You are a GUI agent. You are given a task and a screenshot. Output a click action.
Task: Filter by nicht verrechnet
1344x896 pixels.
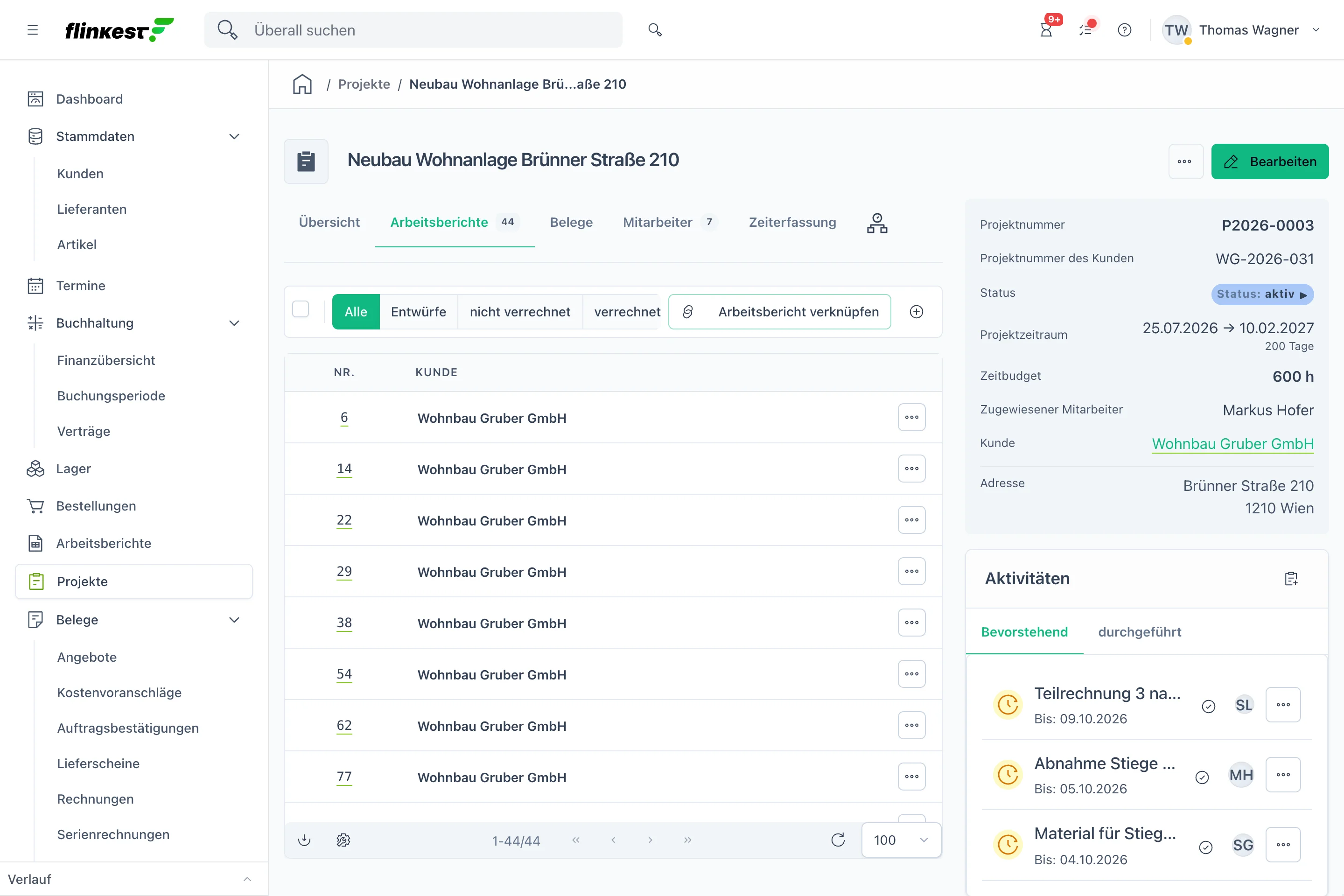coord(520,311)
